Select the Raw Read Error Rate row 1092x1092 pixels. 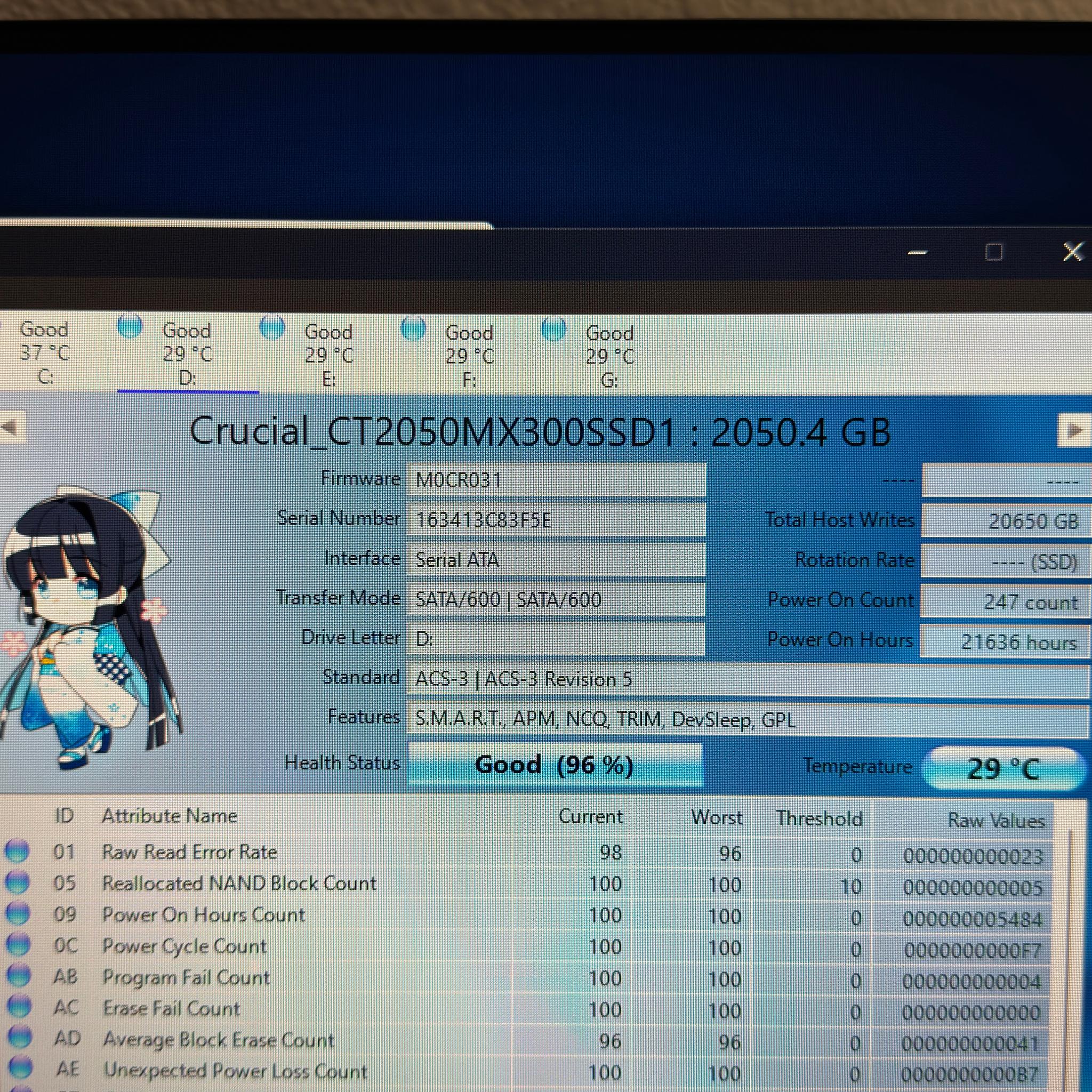(x=526, y=853)
